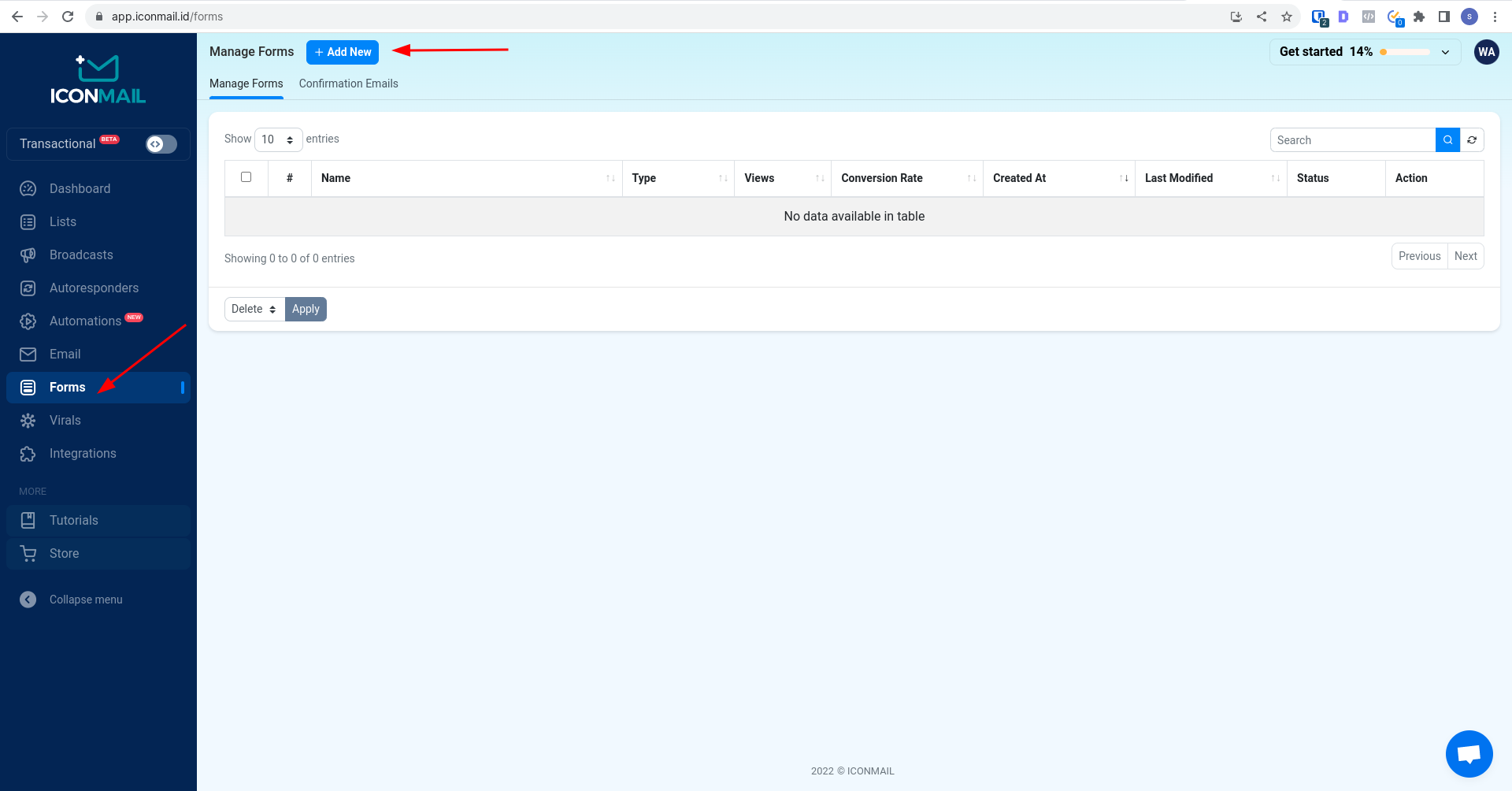Image resolution: width=1512 pixels, height=791 pixels.
Task: Go to Broadcasts megaphone icon
Action: (28, 255)
